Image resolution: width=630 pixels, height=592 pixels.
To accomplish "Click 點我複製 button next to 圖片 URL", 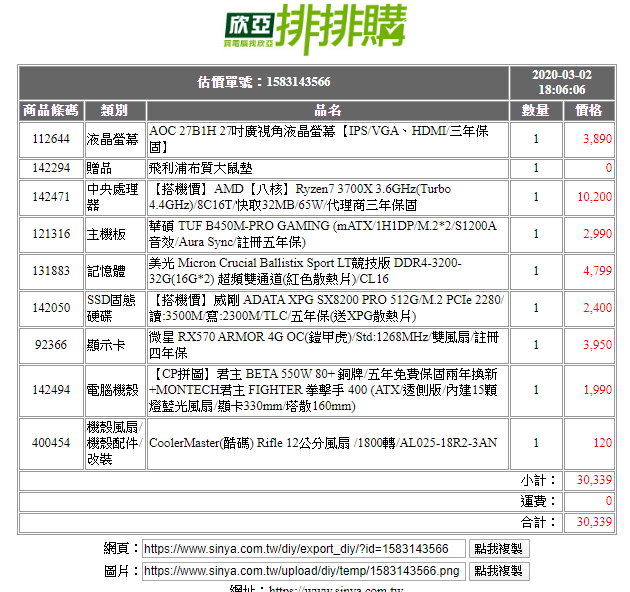I will 499,571.
